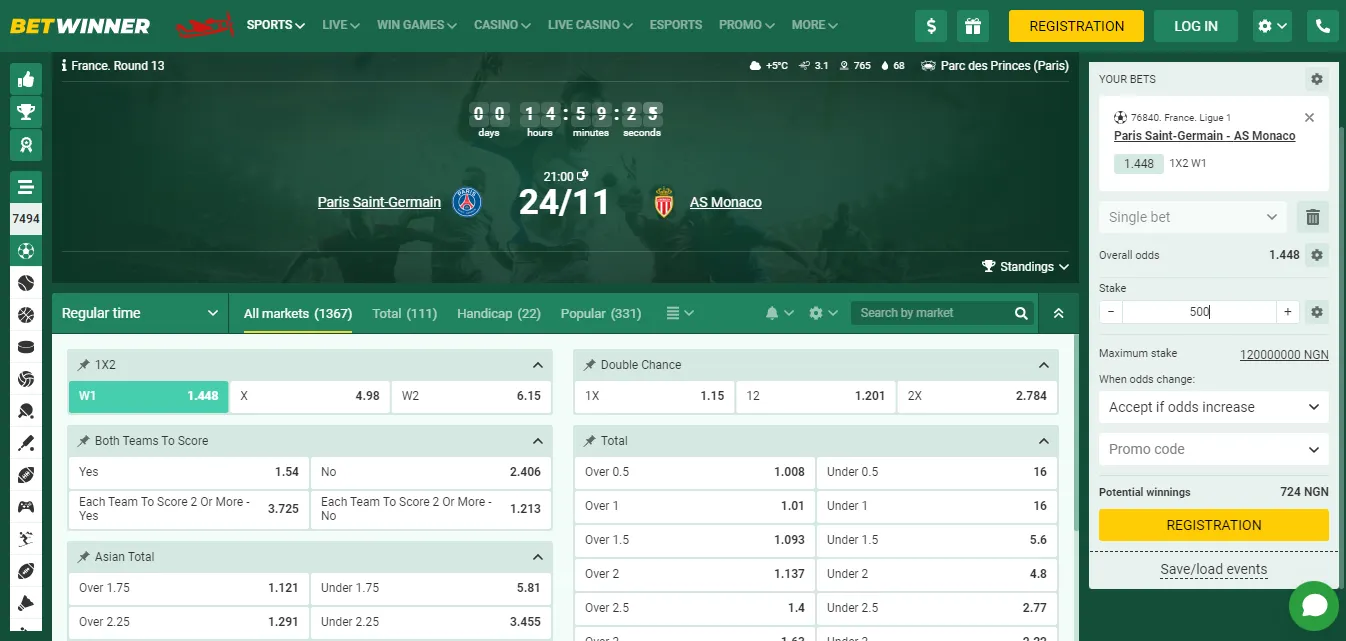
Task: Select the table tennis sport icon
Action: point(26,412)
